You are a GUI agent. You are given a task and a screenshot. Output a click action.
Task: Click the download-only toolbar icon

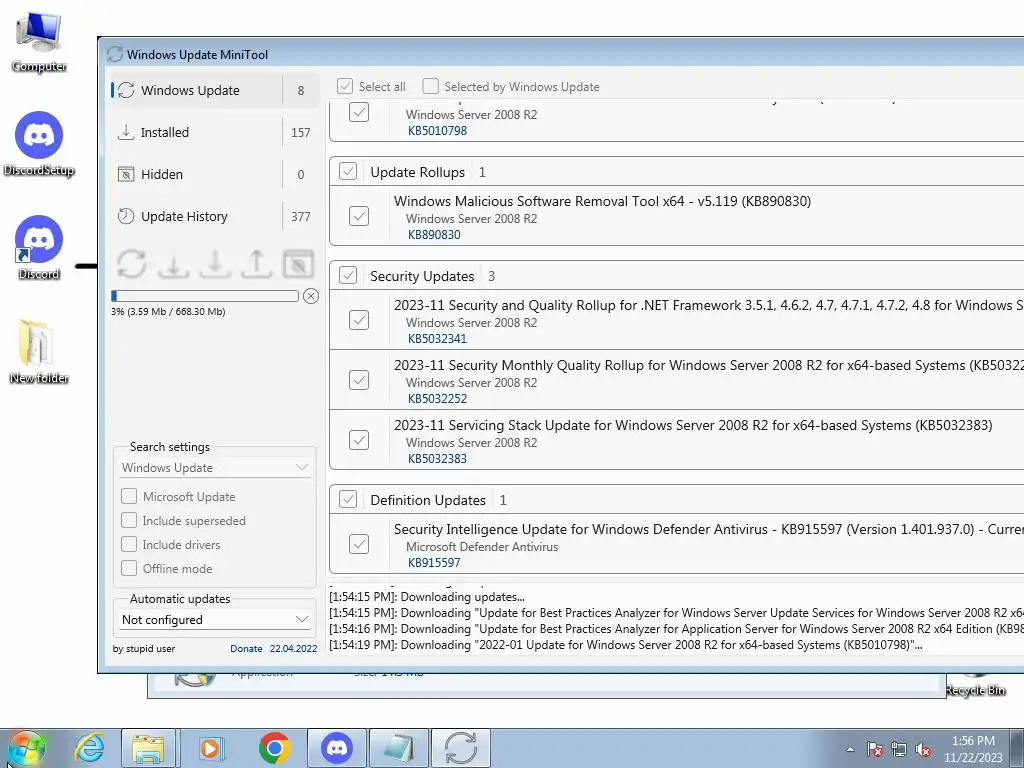point(173,264)
